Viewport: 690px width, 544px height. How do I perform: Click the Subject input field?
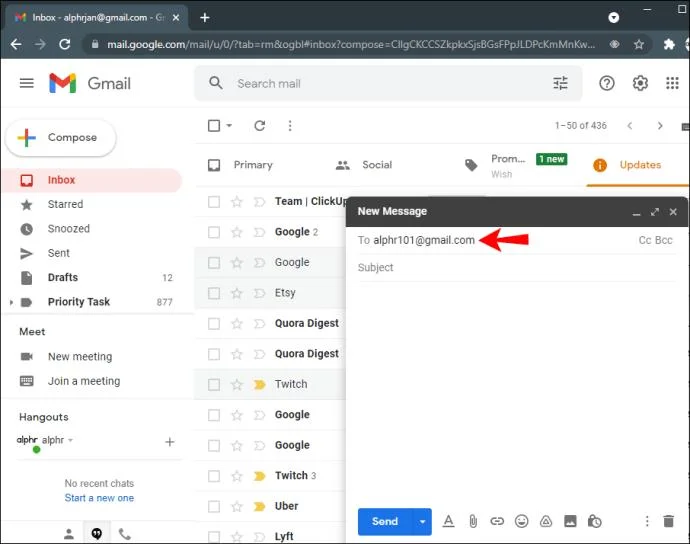pos(516,268)
